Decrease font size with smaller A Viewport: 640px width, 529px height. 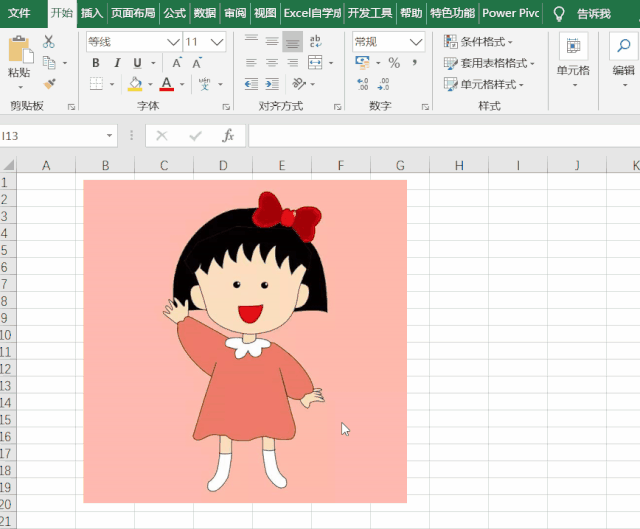tap(197, 63)
